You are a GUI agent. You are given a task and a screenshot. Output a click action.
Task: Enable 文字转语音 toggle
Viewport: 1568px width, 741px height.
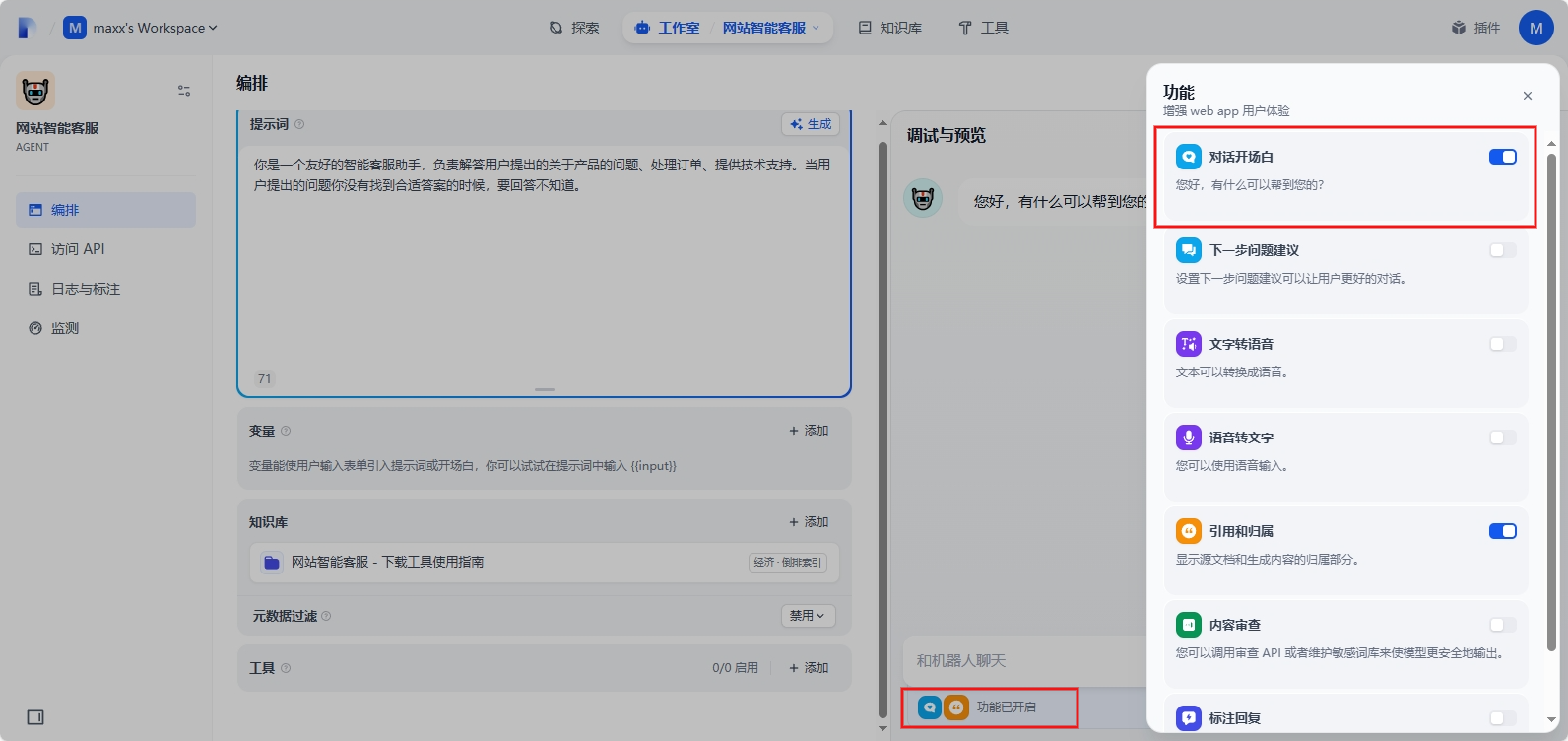coord(1503,344)
